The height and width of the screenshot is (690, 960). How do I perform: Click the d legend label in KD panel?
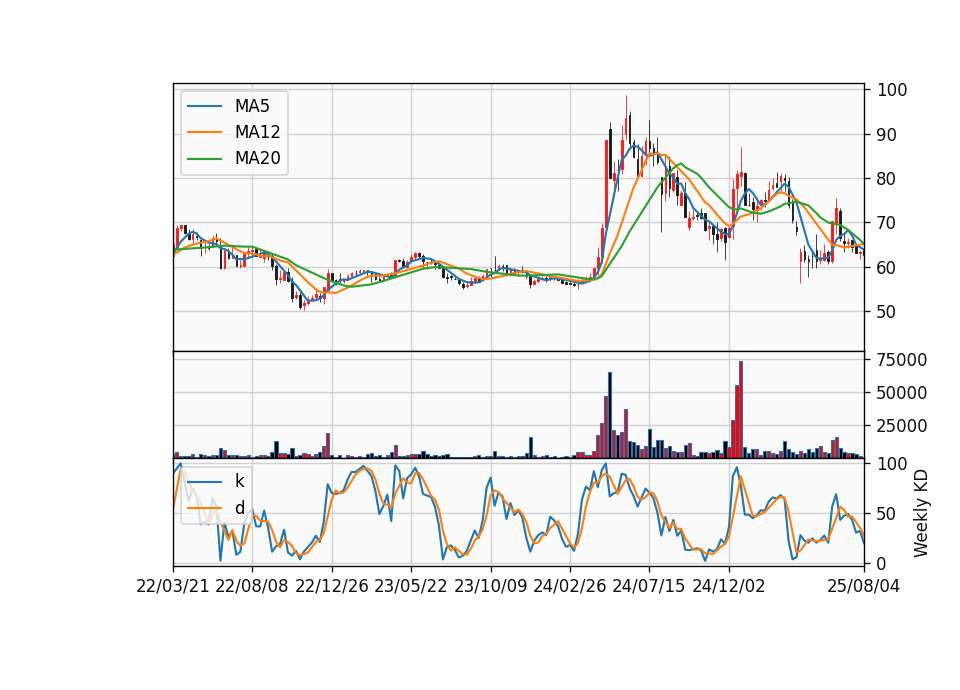click(239, 508)
